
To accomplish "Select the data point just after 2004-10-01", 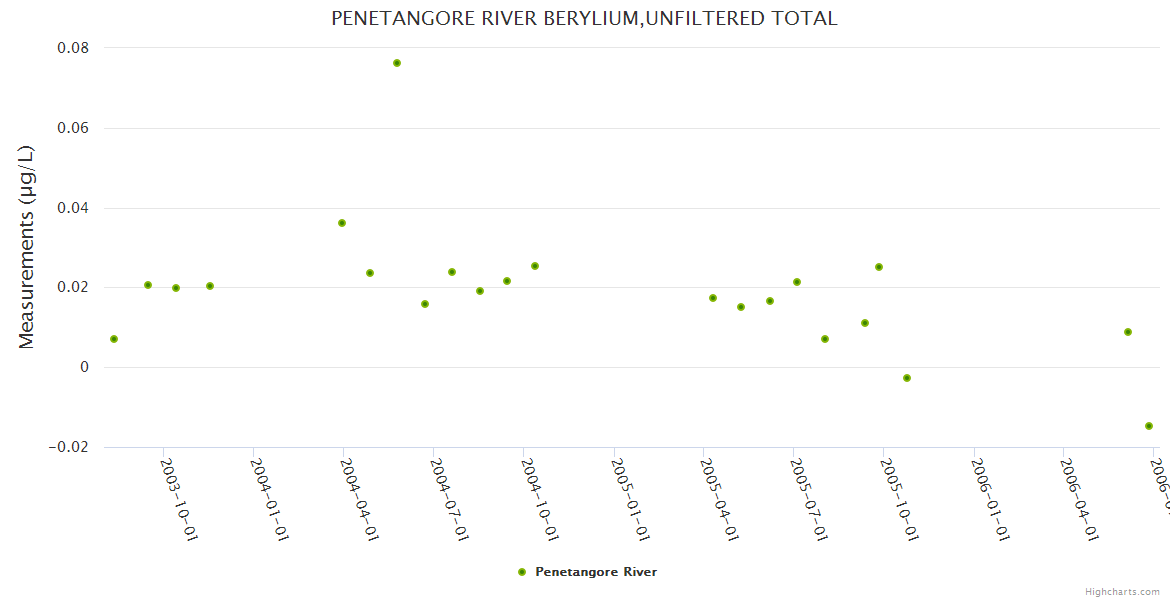I will click(x=535, y=266).
